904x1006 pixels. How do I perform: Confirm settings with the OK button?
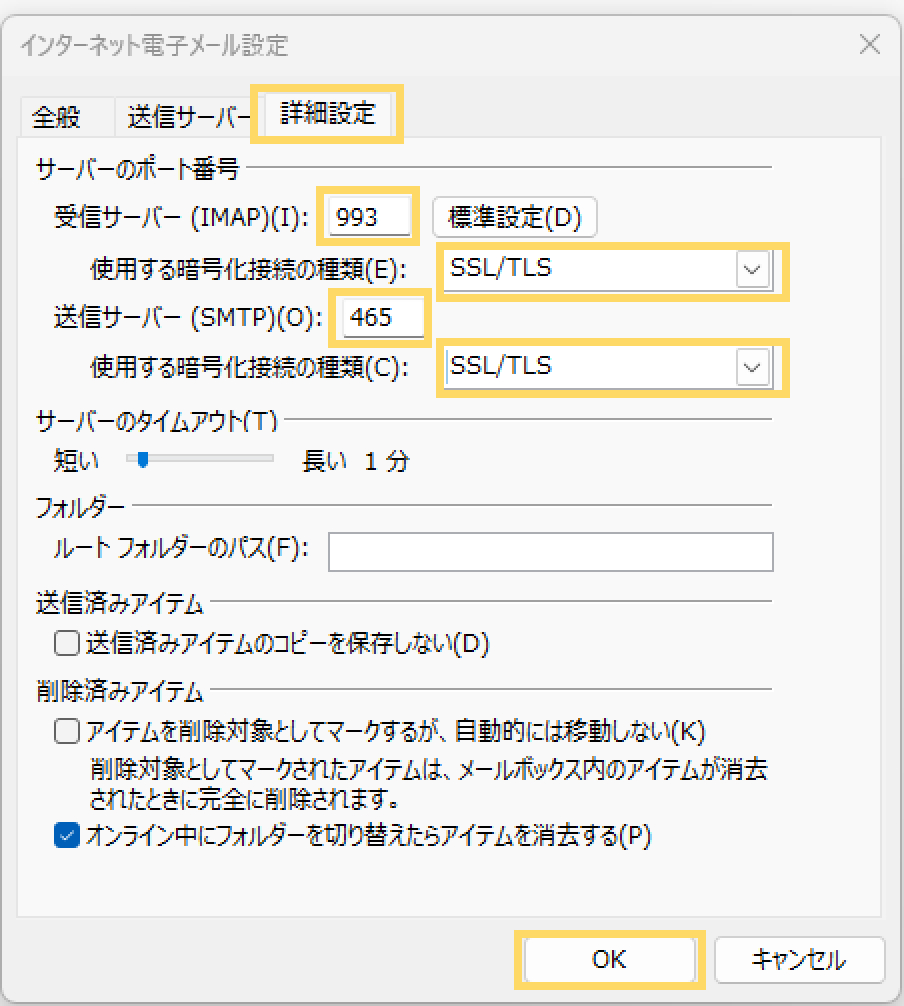coord(608,960)
